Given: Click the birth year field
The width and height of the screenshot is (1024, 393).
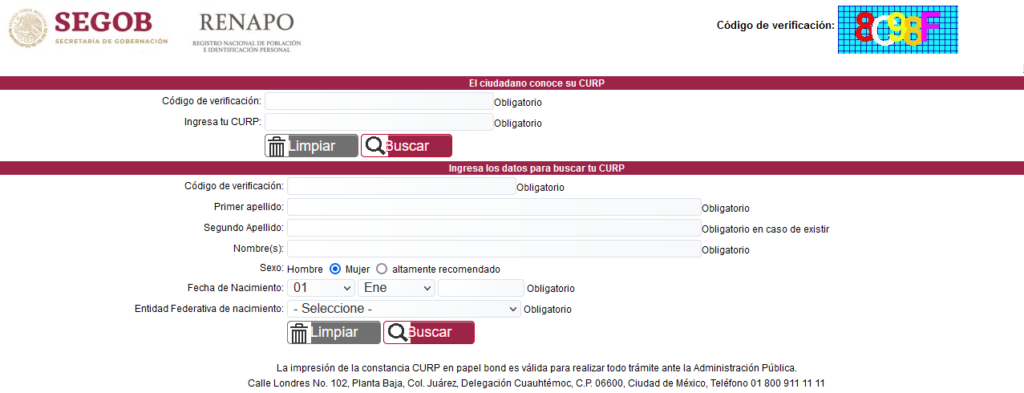Looking at the screenshot, I should pos(481,288).
